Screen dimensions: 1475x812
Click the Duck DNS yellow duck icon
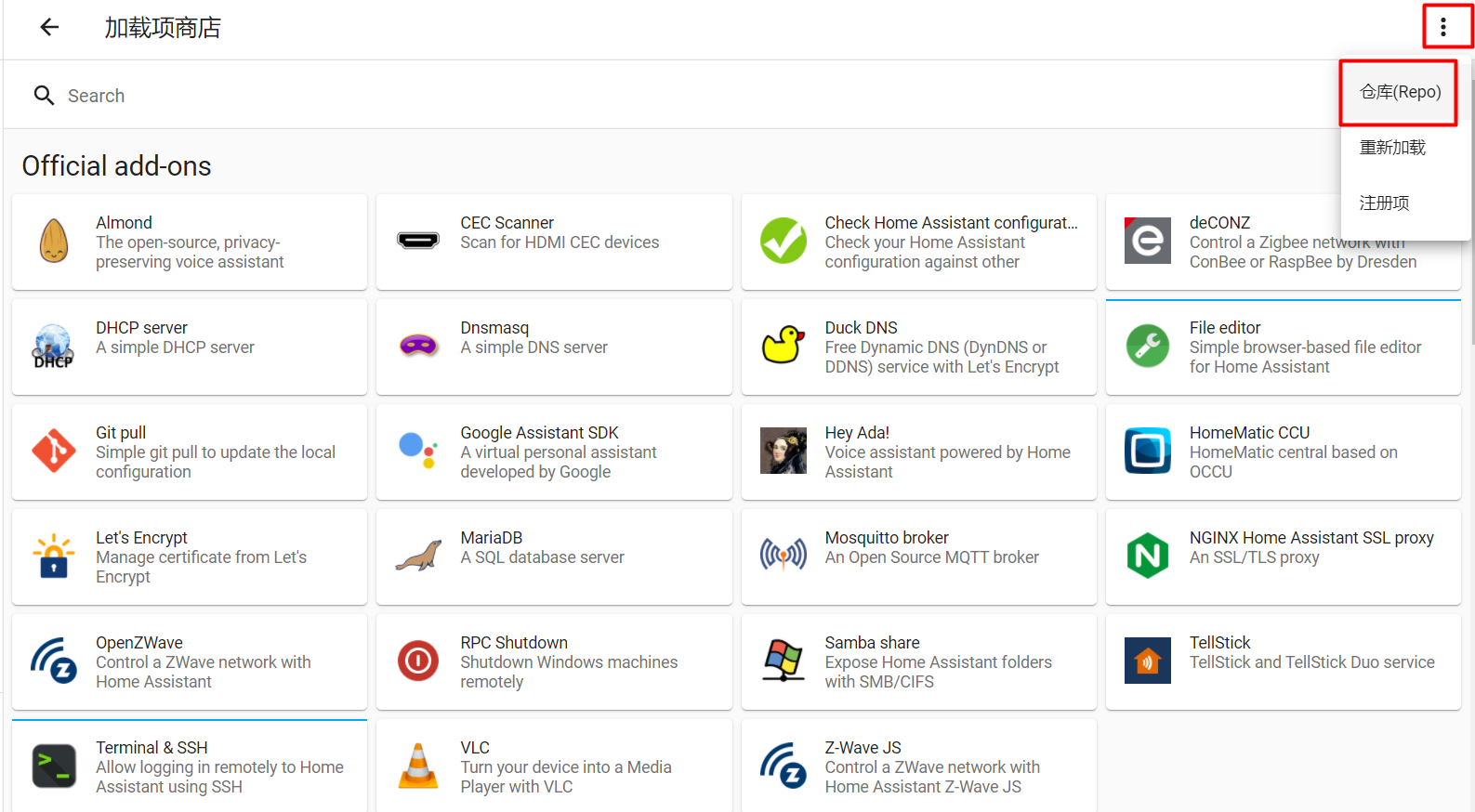(x=784, y=345)
